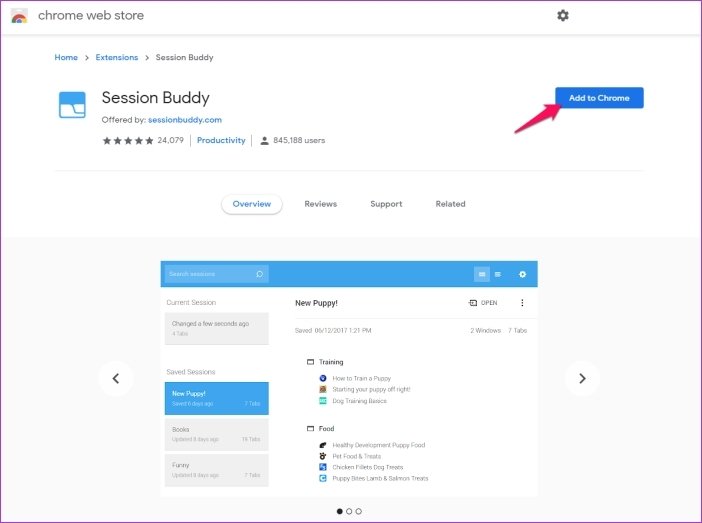This screenshot has height=523, width=702.
Task: Open settings via the gear icon
Action: [563, 16]
